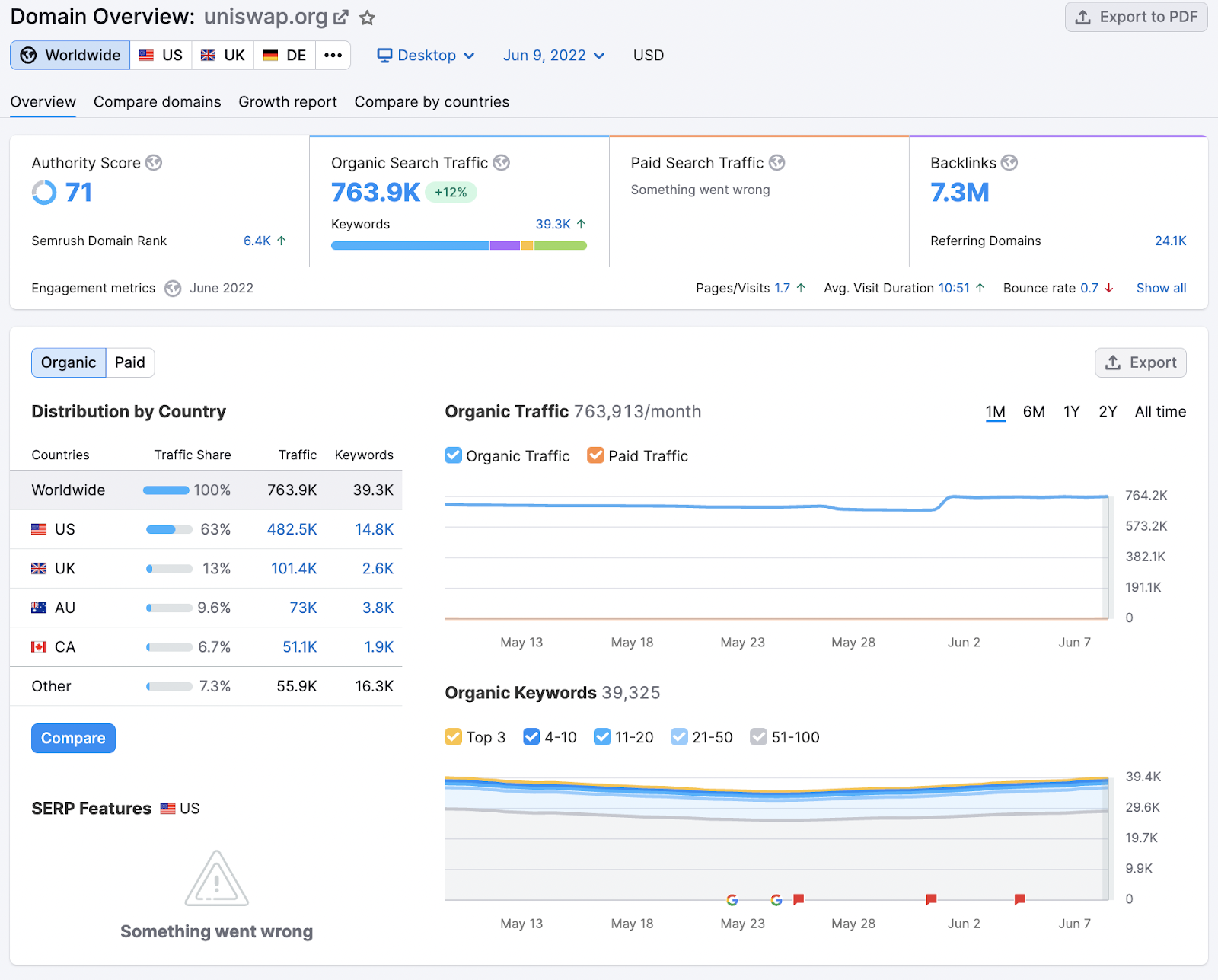Click the Keywords 39.3K up arrow
The height and width of the screenshot is (980, 1218).
pyautogui.click(x=582, y=224)
